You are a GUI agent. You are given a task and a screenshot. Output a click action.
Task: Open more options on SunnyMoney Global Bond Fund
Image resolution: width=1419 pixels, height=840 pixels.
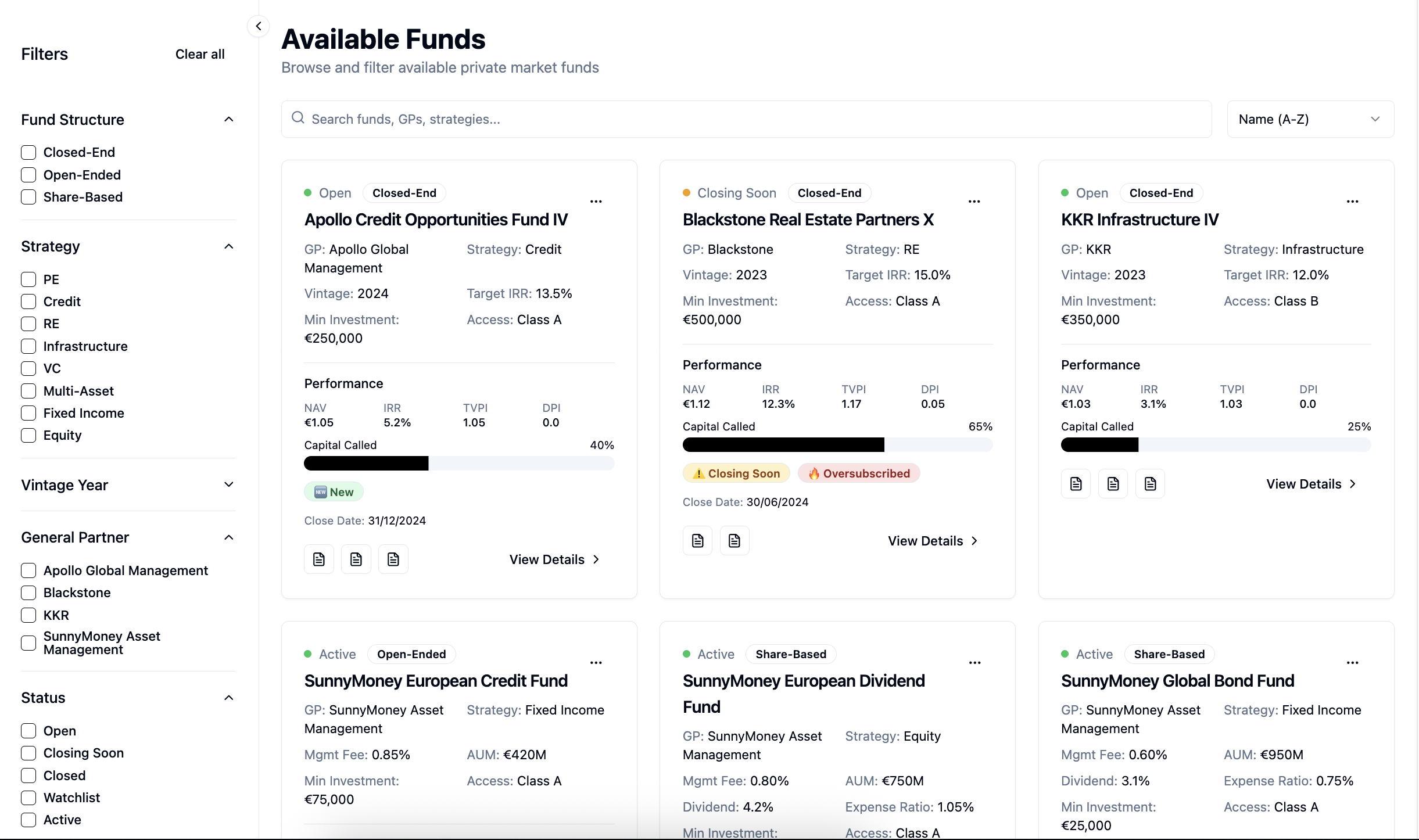[x=1352, y=663]
